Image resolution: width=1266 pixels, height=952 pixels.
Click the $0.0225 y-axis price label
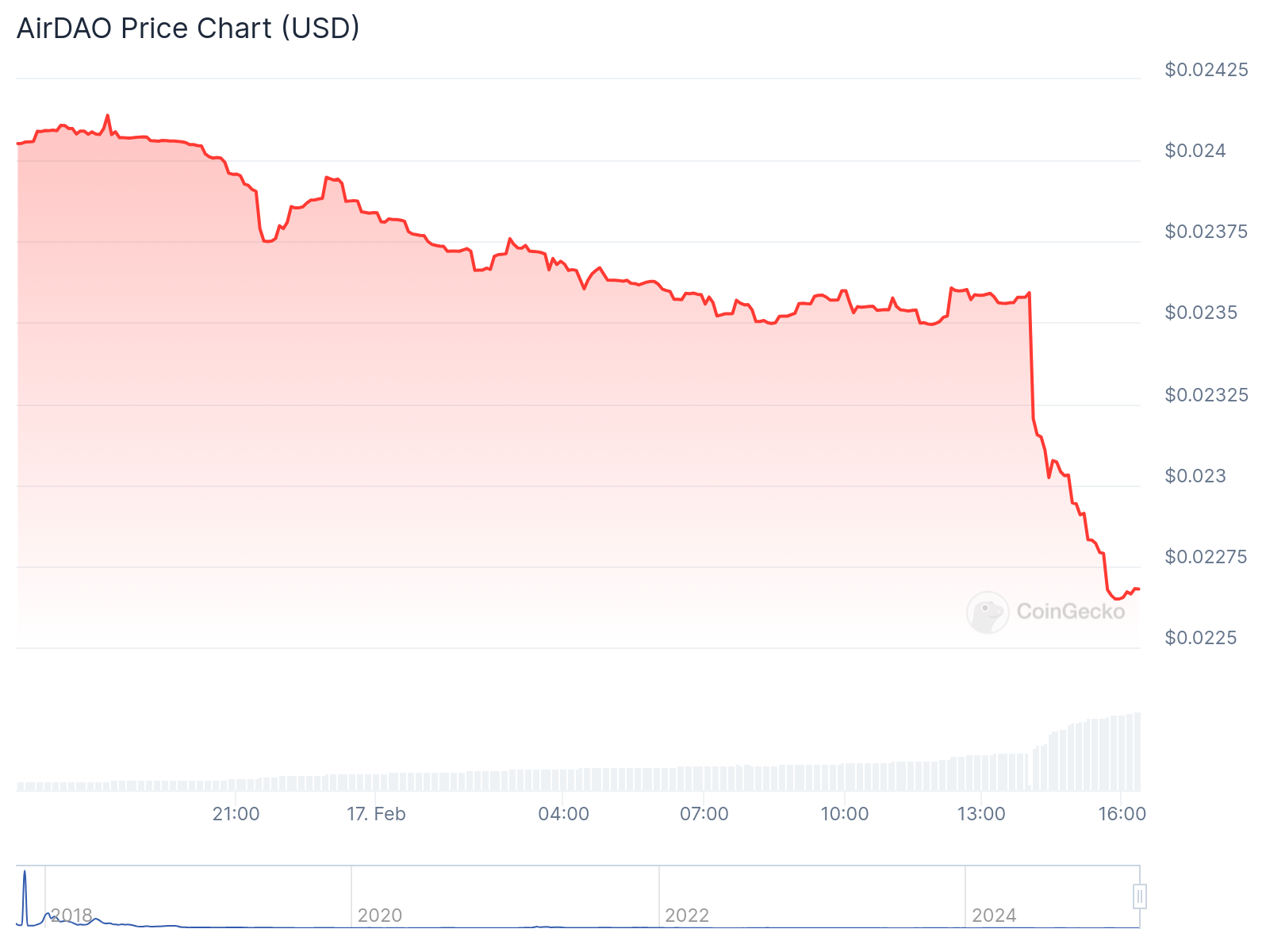click(1200, 638)
